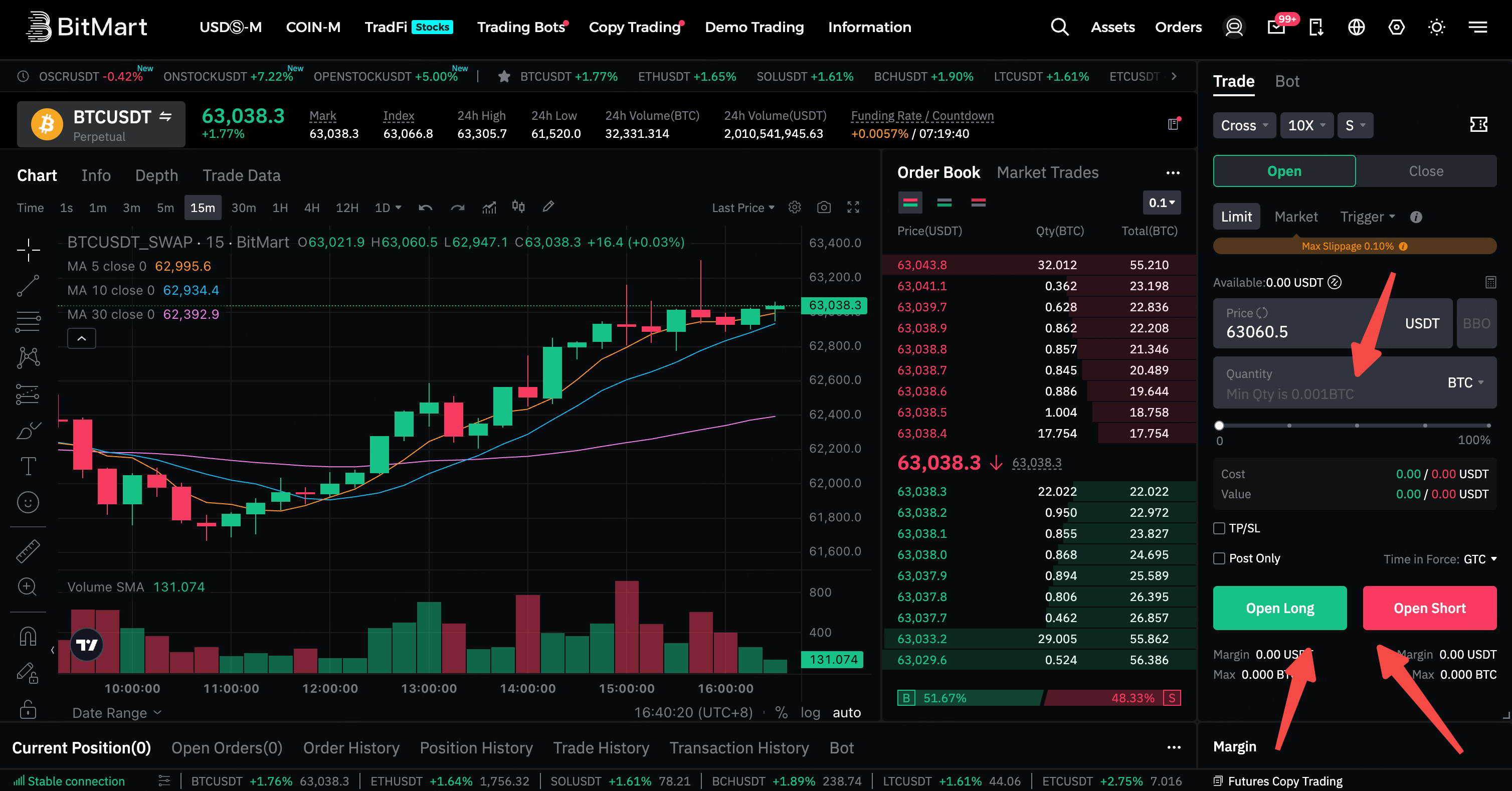
Task: Open the indicators icon in chart toolbar
Action: (x=489, y=207)
